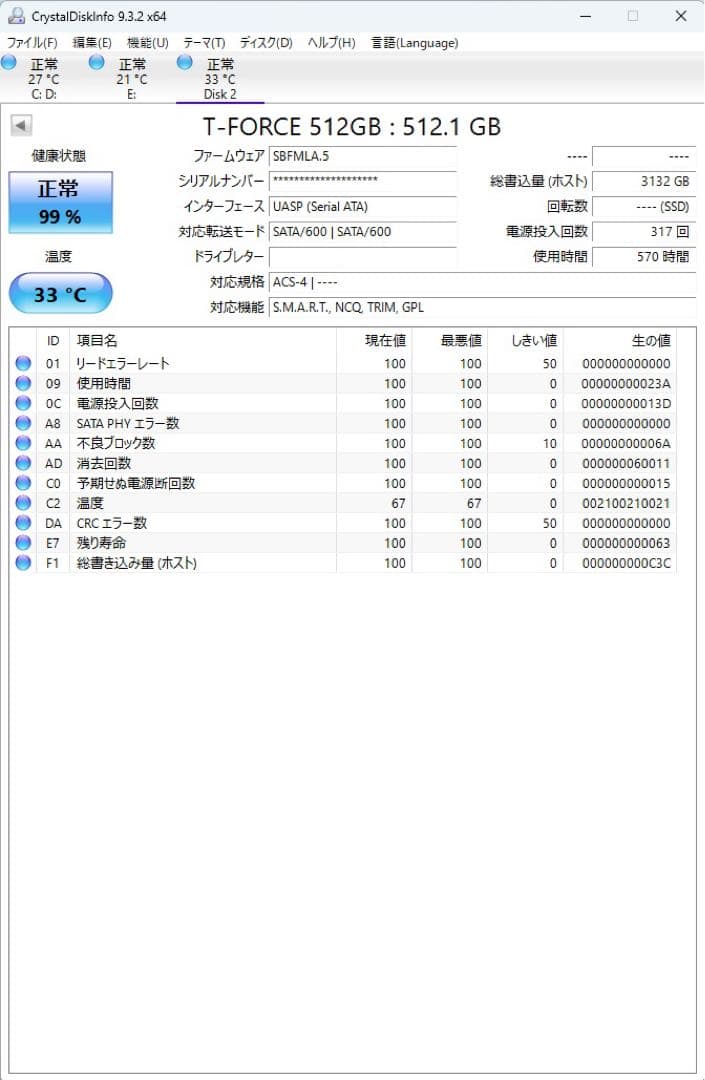Viewport: 705px width, 1080px height.
Task: Click the 項目名 column header
Action: [203, 341]
